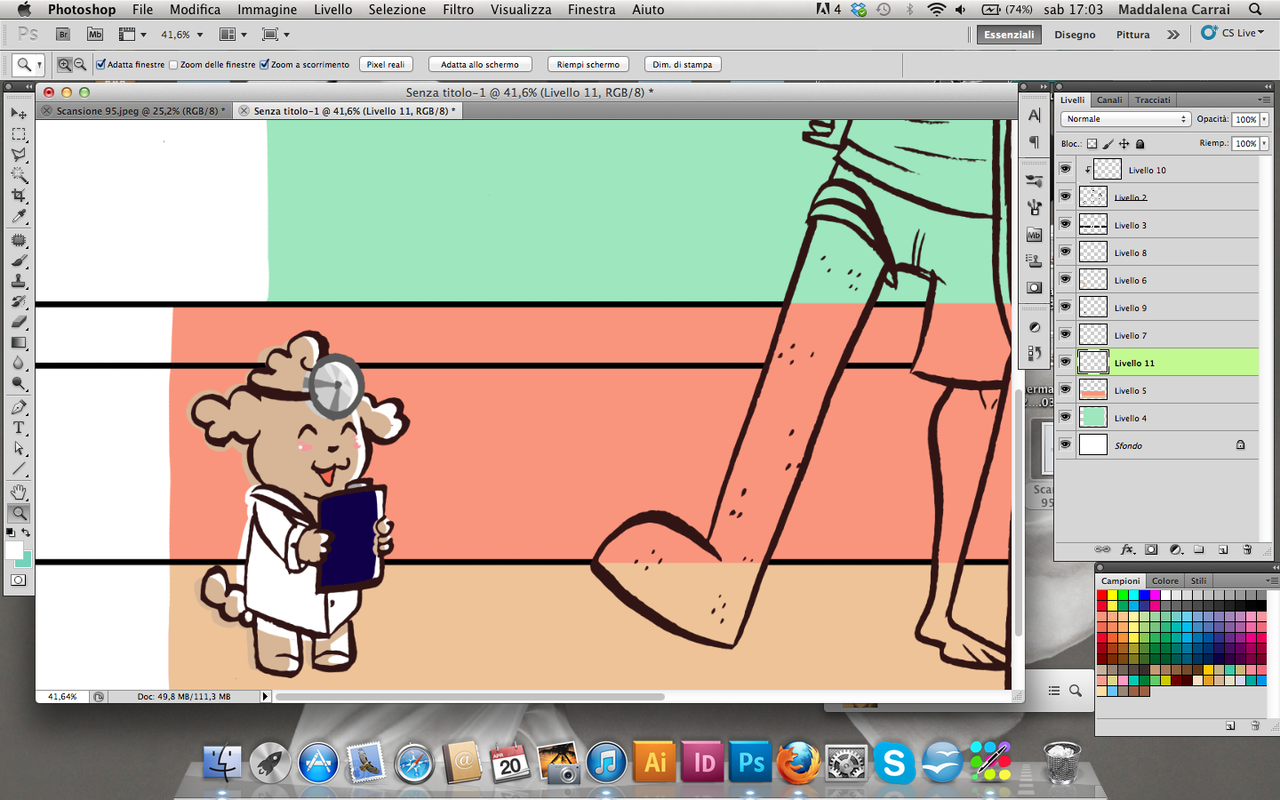Switch to the Disegno workspace
Viewport: 1280px width, 800px height.
[1075, 34]
